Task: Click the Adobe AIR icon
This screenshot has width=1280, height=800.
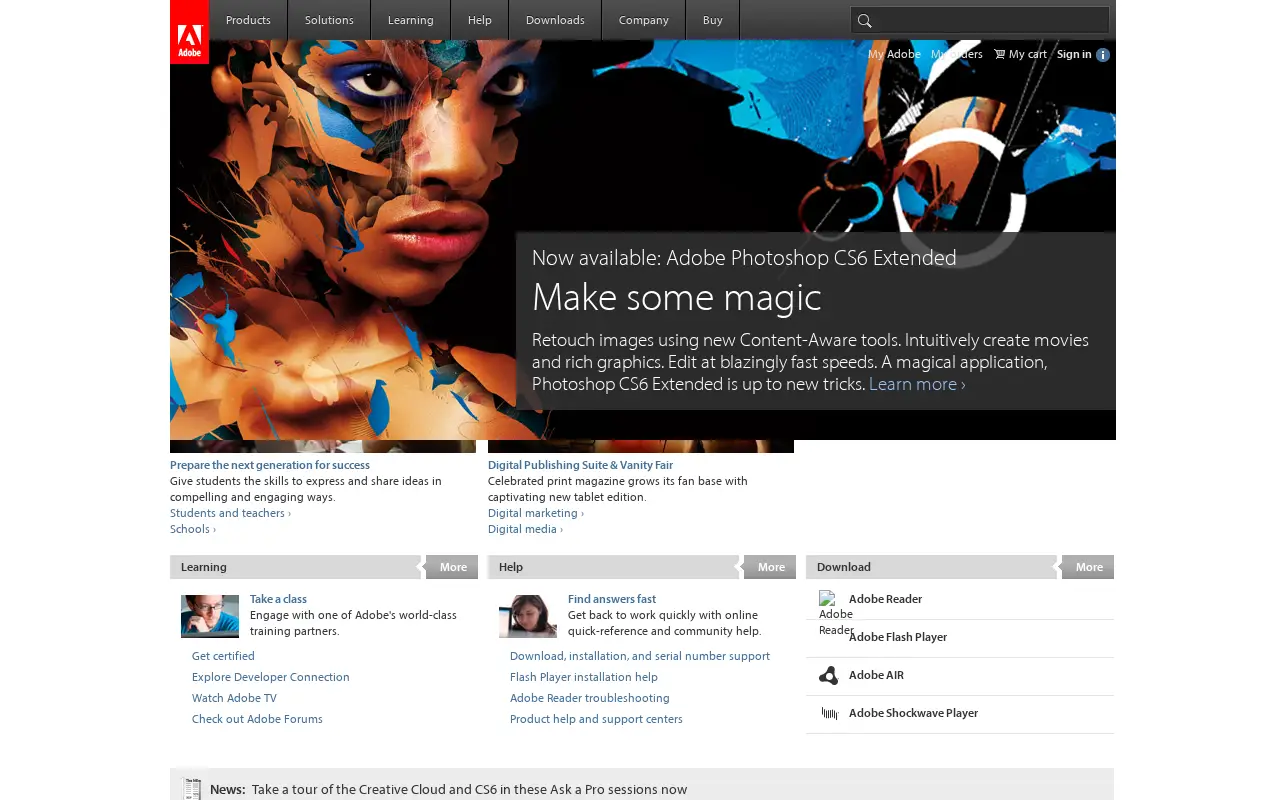Action: pyautogui.click(x=828, y=676)
